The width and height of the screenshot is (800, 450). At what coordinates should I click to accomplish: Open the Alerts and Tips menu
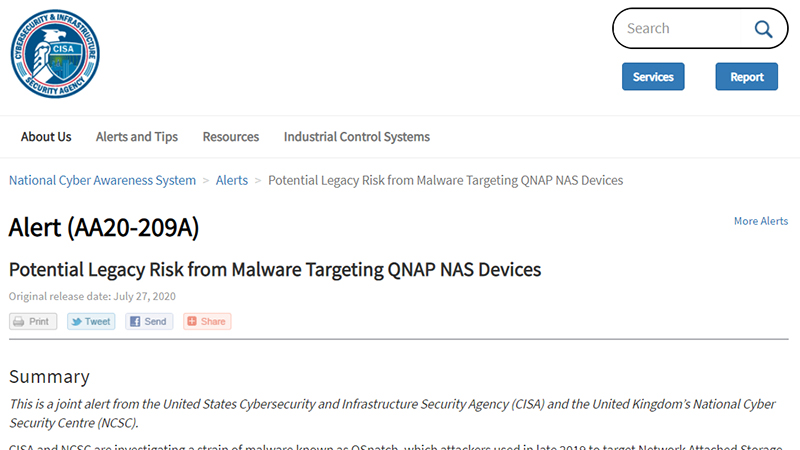click(x=137, y=137)
